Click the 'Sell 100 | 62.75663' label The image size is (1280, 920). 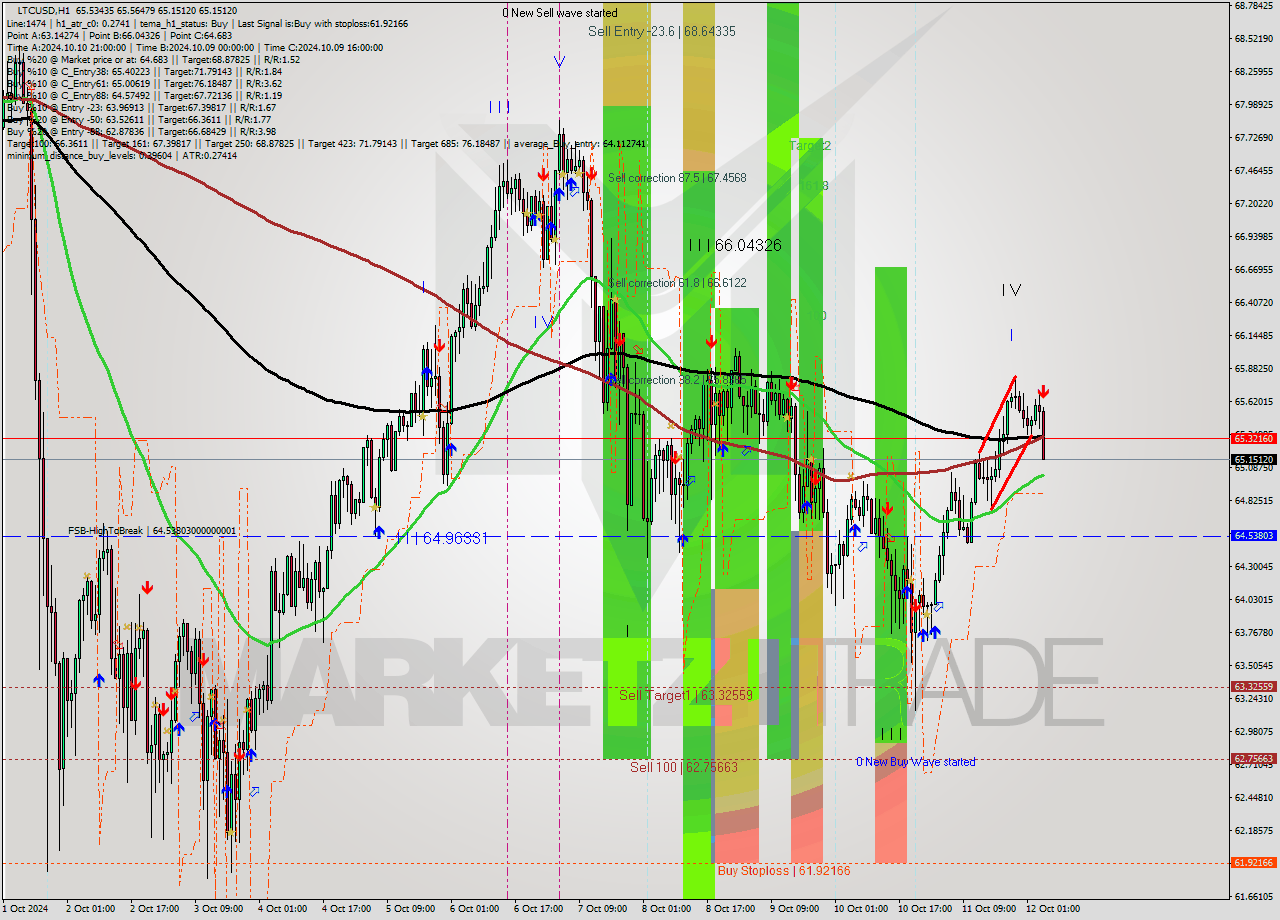click(684, 767)
